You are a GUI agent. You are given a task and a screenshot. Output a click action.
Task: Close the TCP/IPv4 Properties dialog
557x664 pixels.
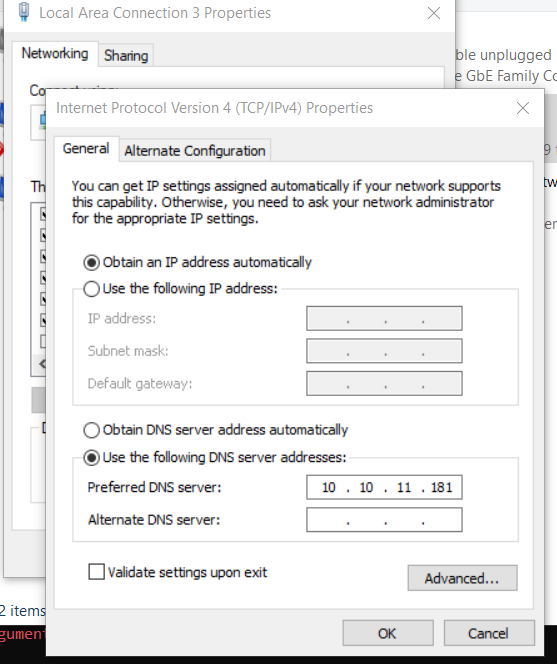click(523, 108)
